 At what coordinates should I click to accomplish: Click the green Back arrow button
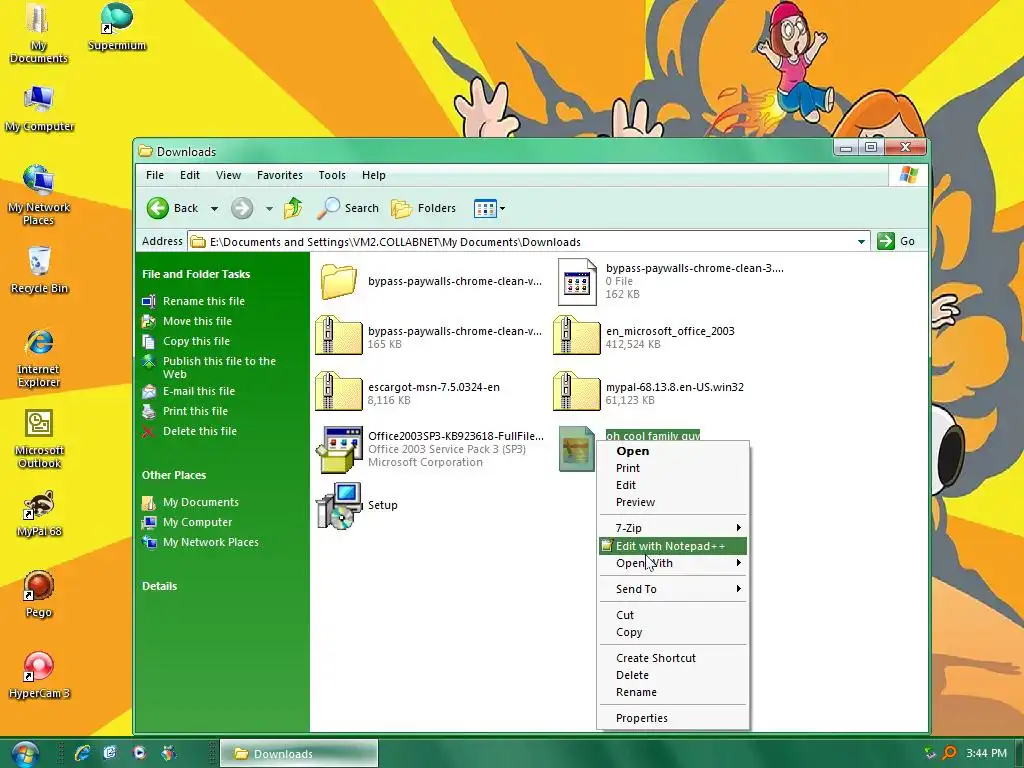(173, 208)
